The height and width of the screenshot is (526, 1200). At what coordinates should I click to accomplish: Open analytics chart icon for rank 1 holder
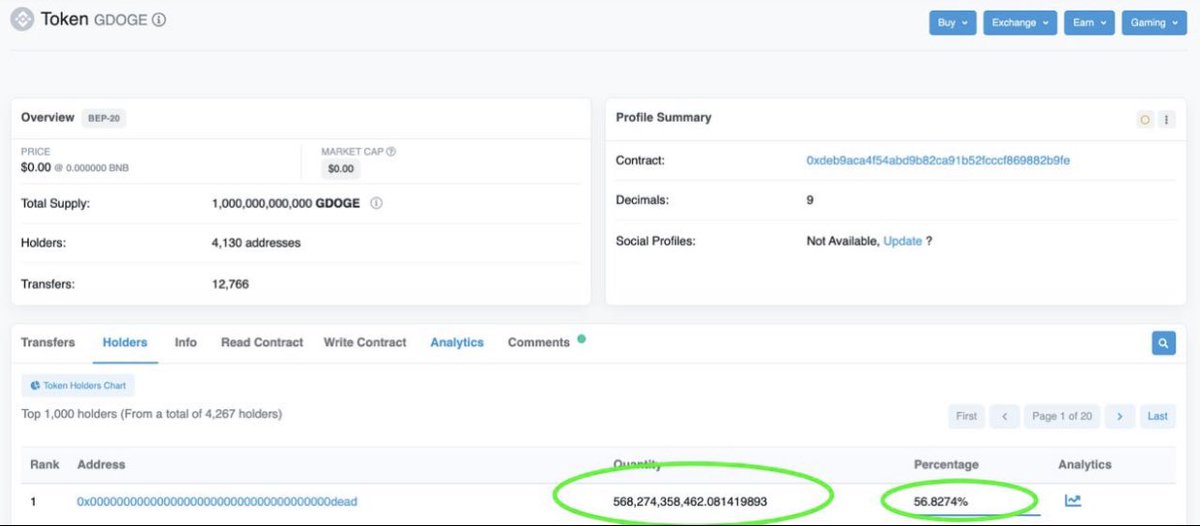pos(1073,500)
